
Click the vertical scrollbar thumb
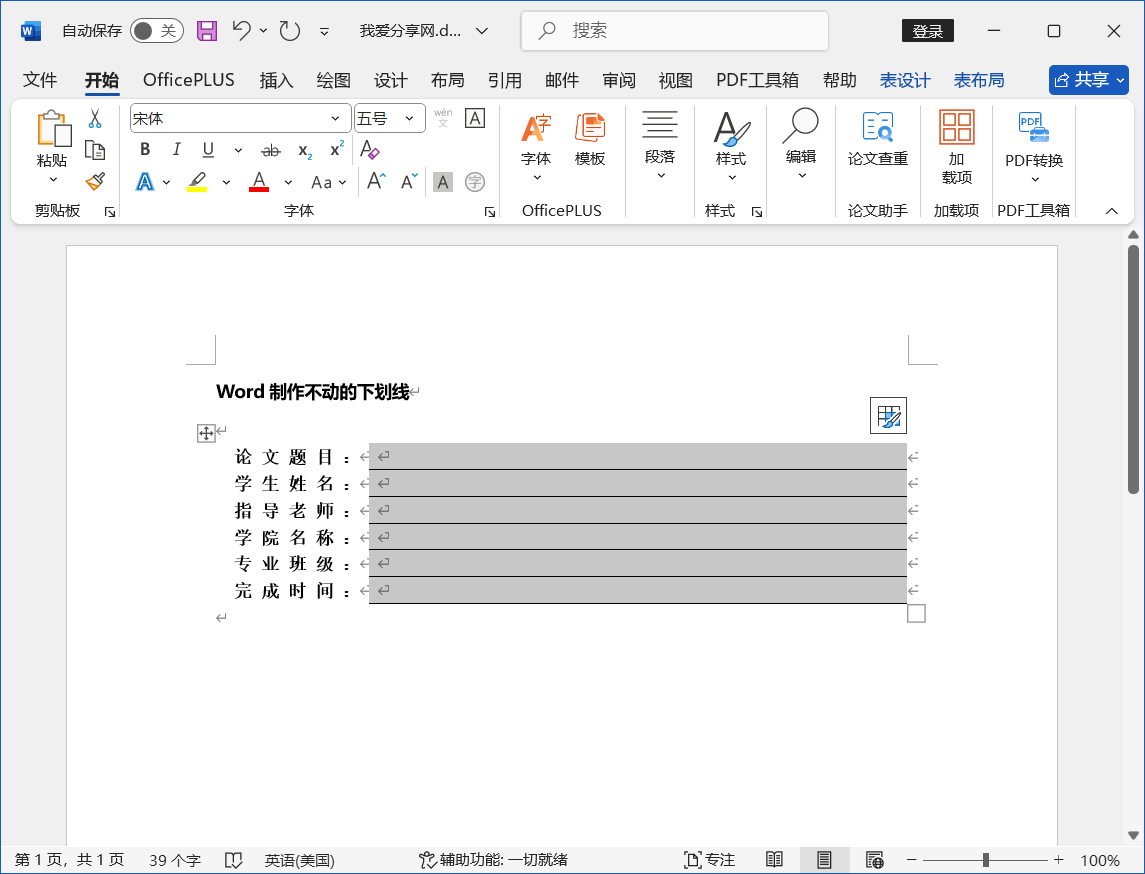point(1133,369)
